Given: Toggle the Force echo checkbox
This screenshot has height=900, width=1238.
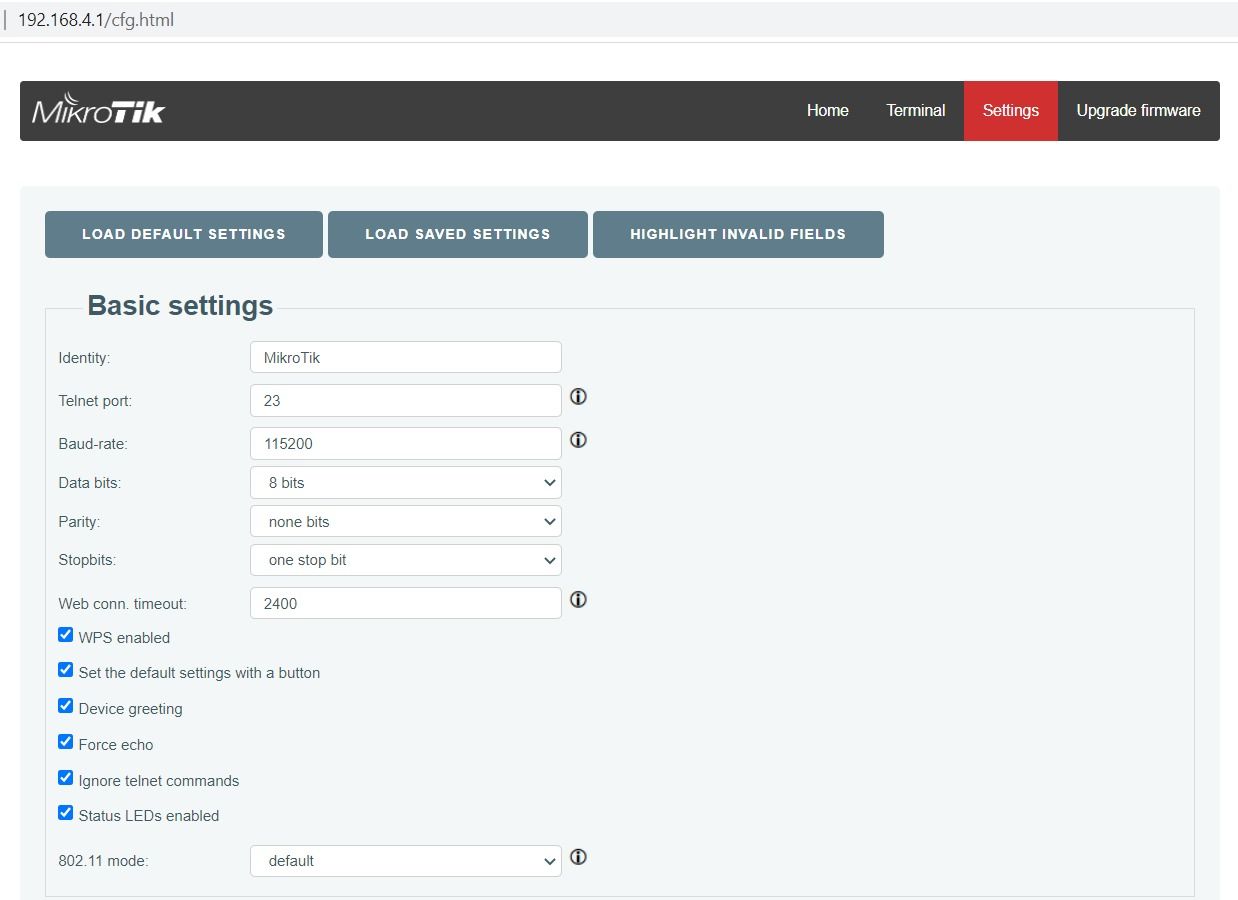Looking at the screenshot, I should (x=66, y=742).
